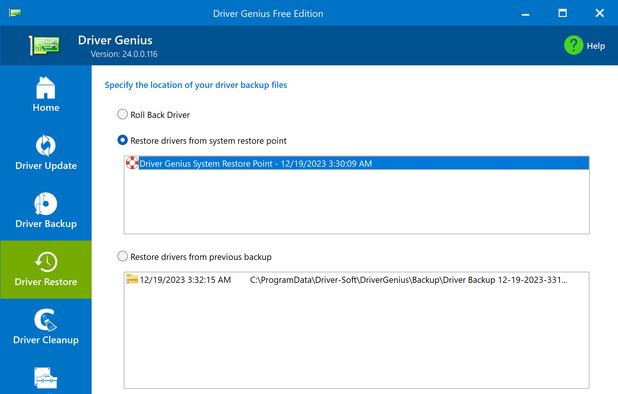
Task: Click the lifebuoy icon of restore point row
Action: click(x=132, y=163)
